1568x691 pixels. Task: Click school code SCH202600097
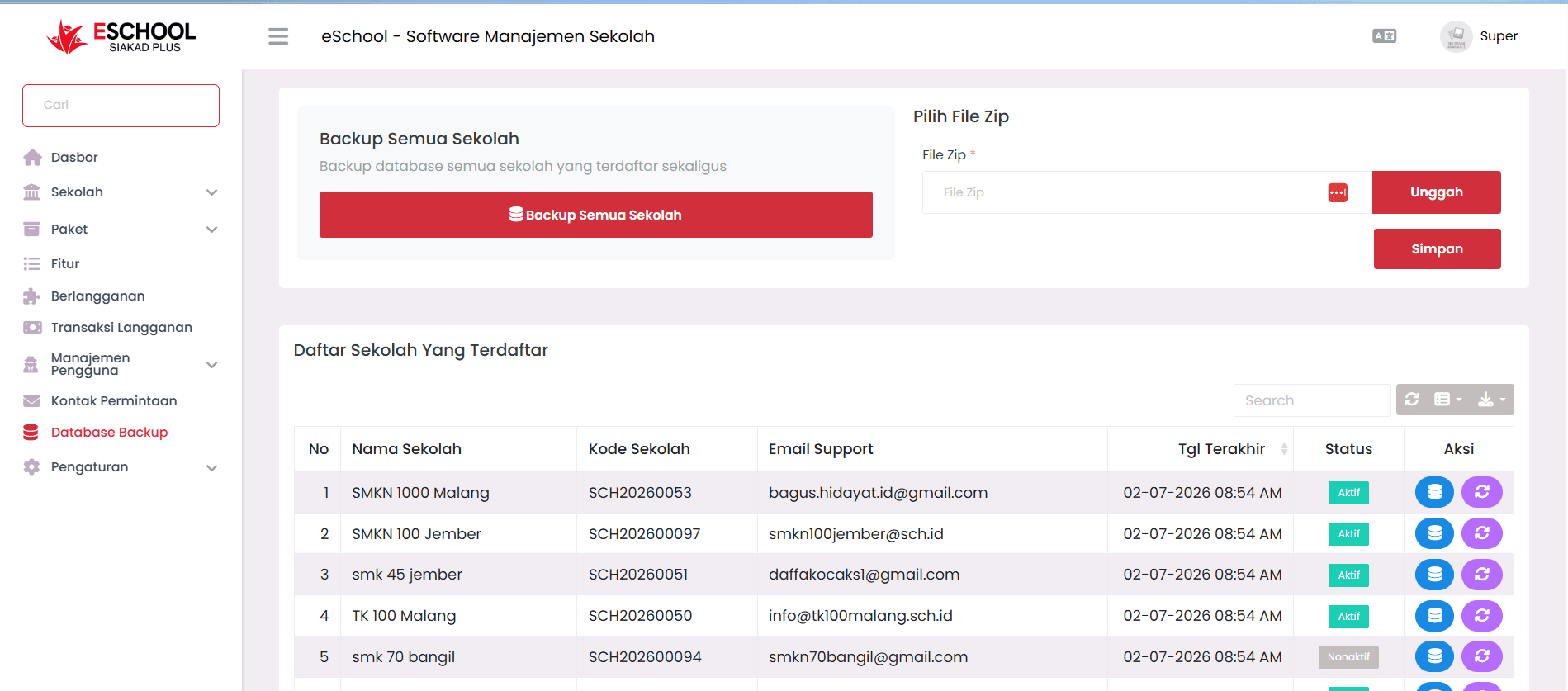[x=644, y=534]
